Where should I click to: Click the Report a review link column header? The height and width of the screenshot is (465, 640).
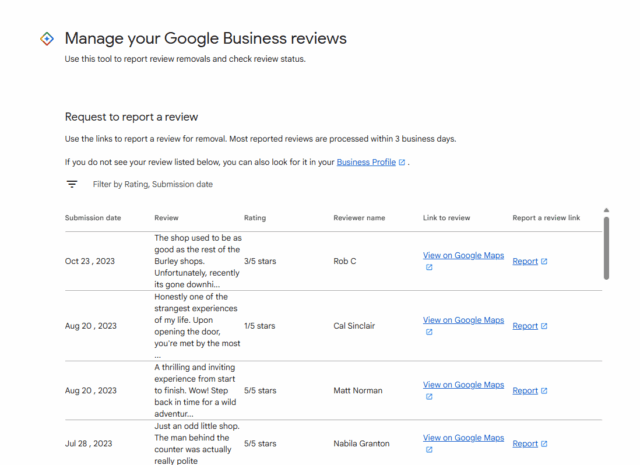pos(546,218)
